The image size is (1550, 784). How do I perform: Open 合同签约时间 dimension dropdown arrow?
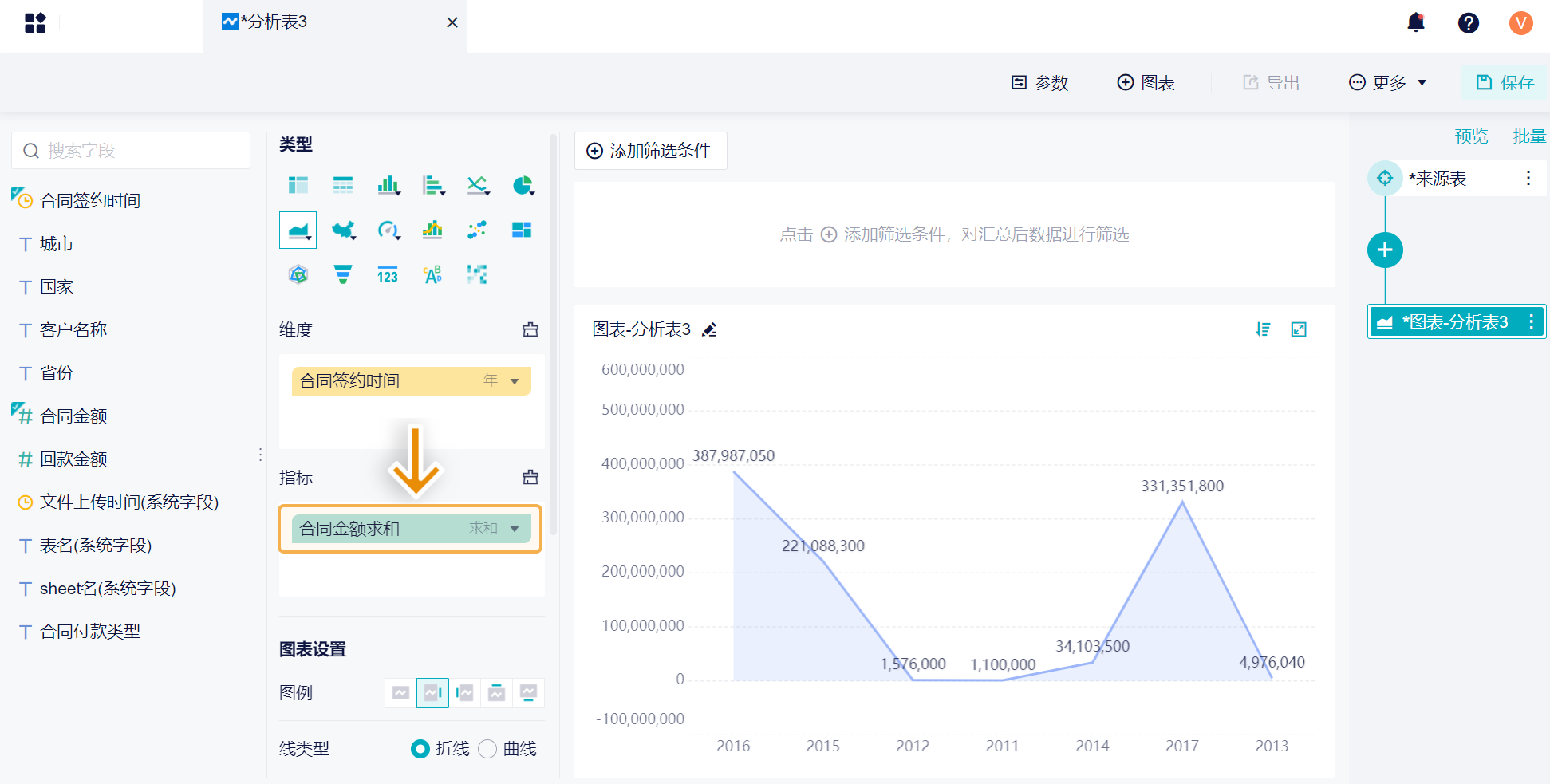515,381
